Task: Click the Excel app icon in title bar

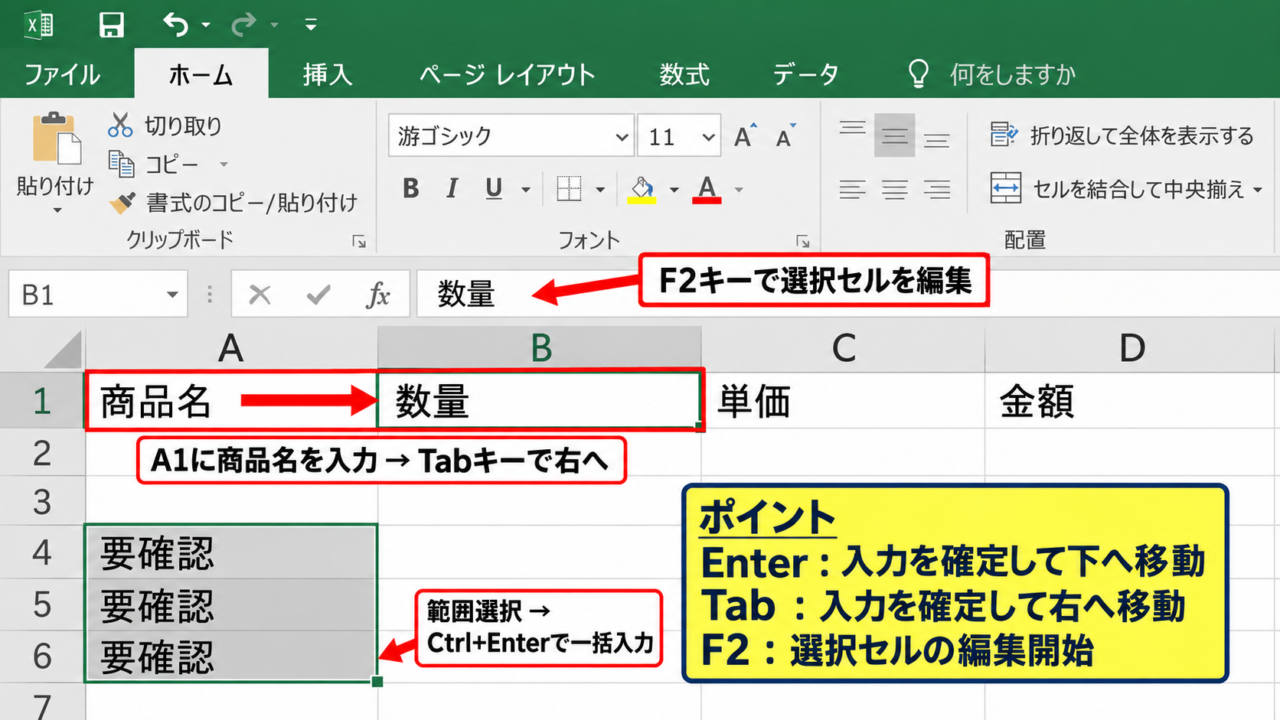Action: [39, 24]
